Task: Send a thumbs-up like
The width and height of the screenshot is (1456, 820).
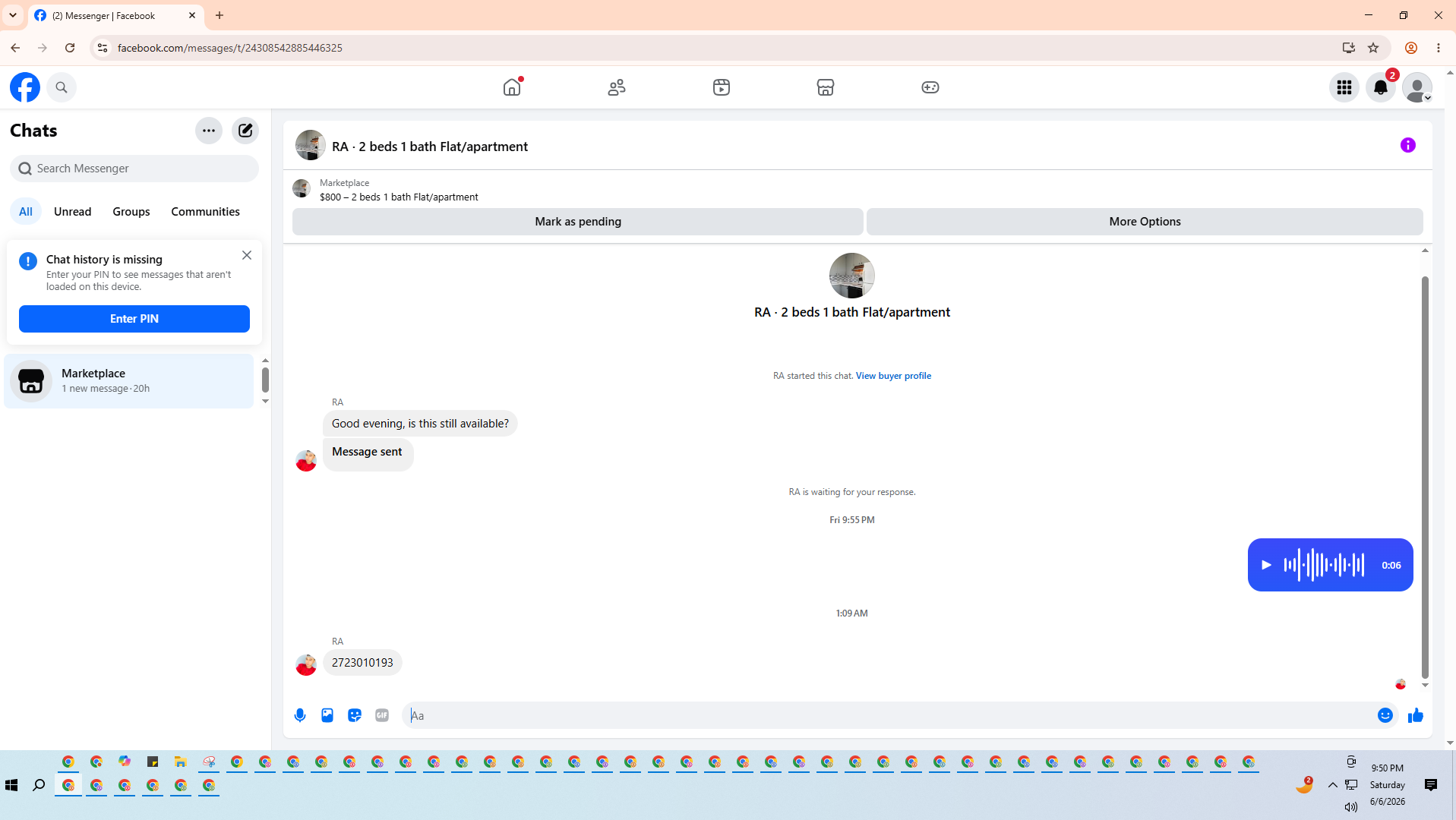Action: (1416, 715)
